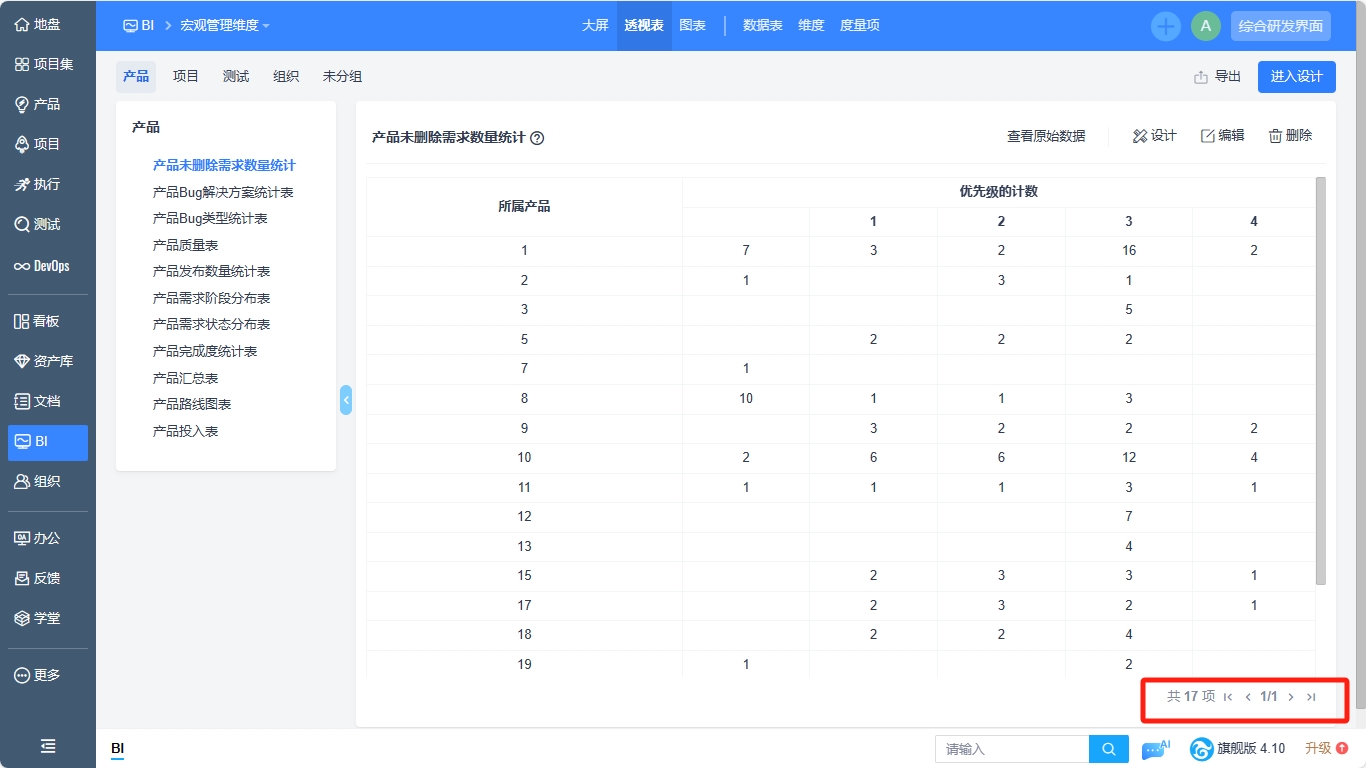Collapse the 产品 report list panel

(x=346, y=400)
